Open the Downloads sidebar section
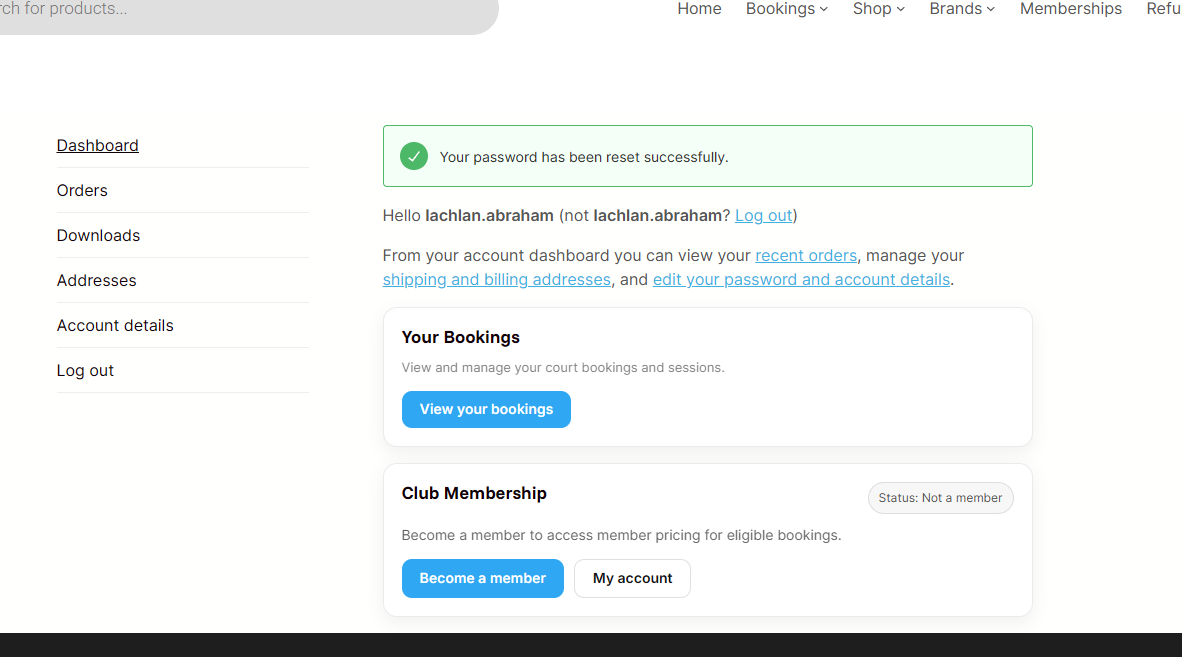Image resolution: width=1182 pixels, height=657 pixels. 98,235
